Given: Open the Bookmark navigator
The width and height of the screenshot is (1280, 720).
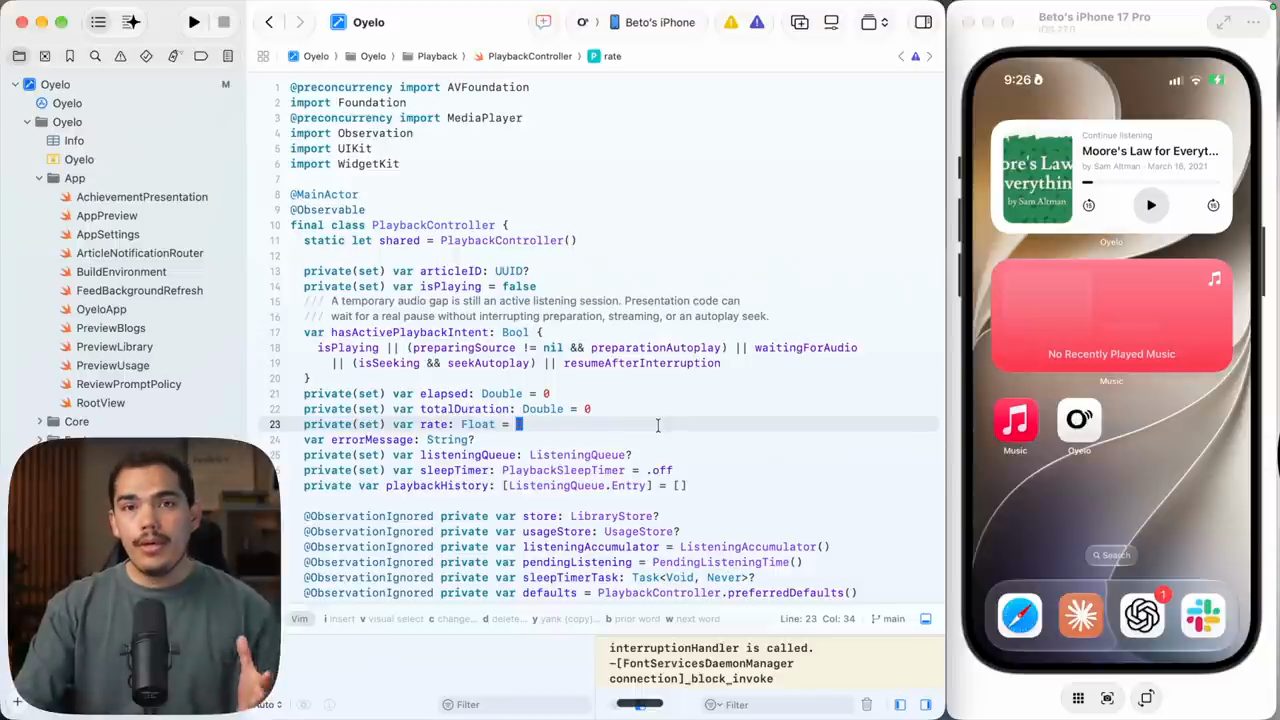Looking at the screenshot, I should 70,56.
